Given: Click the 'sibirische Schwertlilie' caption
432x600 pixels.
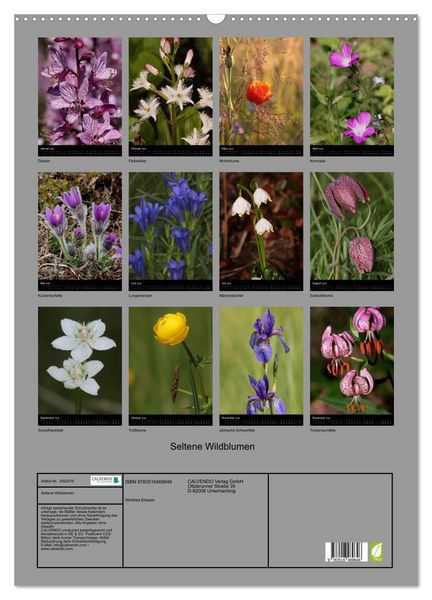Looking at the screenshot, I should tap(237, 430).
